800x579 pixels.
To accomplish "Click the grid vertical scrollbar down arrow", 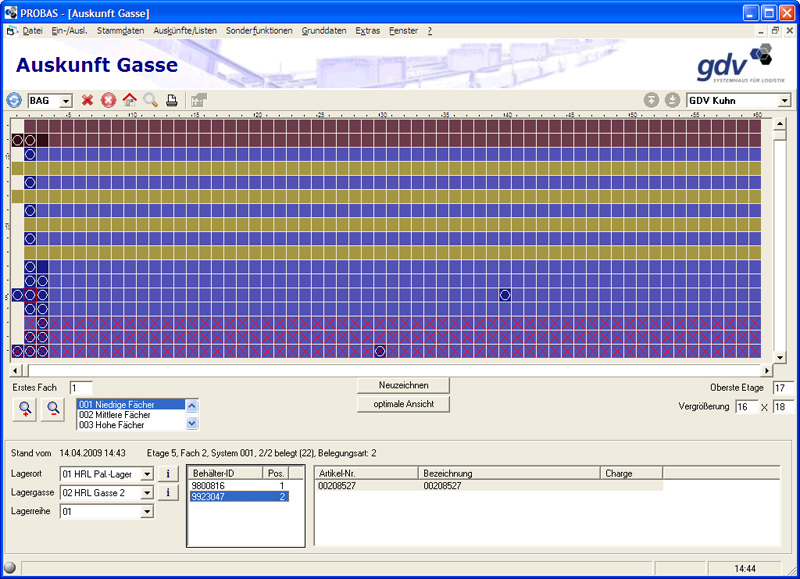I will 779,357.
